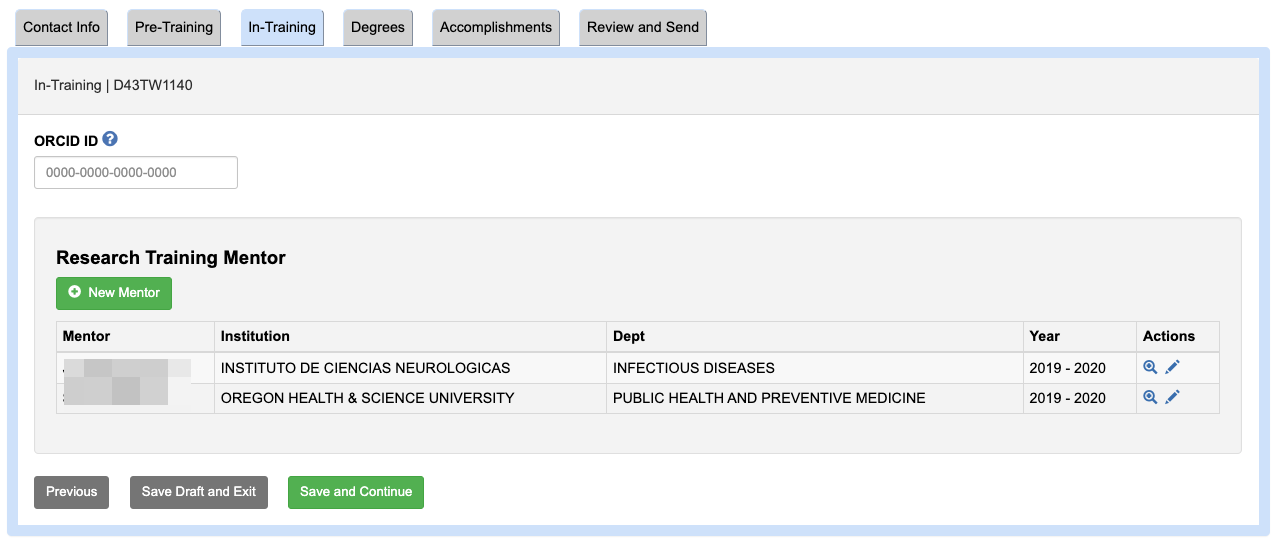Edit the Oregon Health & Science University mentor row
1278x545 pixels.
[1173, 398]
